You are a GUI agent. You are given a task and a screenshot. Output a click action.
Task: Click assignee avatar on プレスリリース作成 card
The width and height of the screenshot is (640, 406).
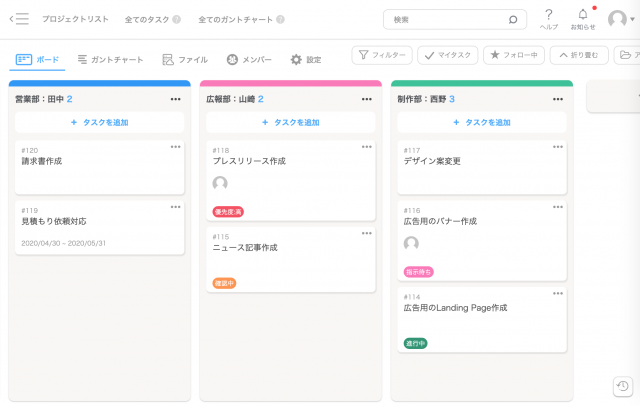click(220, 183)
